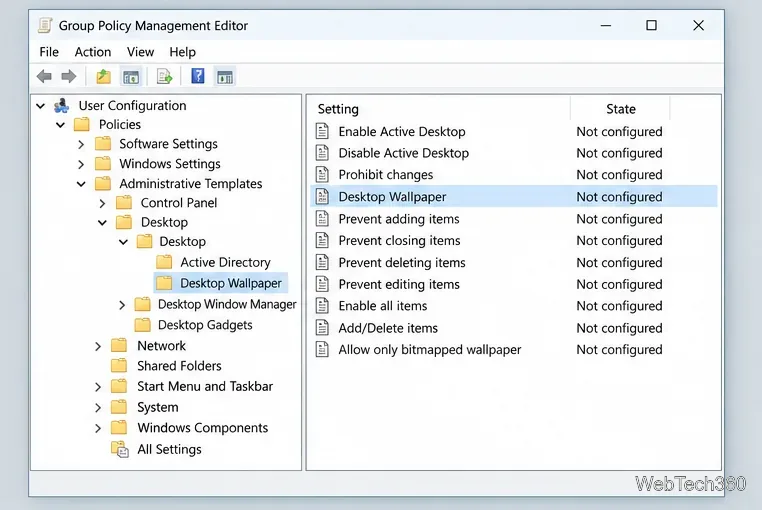The height and width of the screenshot is (510, 762).
Task: Click the Administrative Templates folder icon
Action: point(103,183)
